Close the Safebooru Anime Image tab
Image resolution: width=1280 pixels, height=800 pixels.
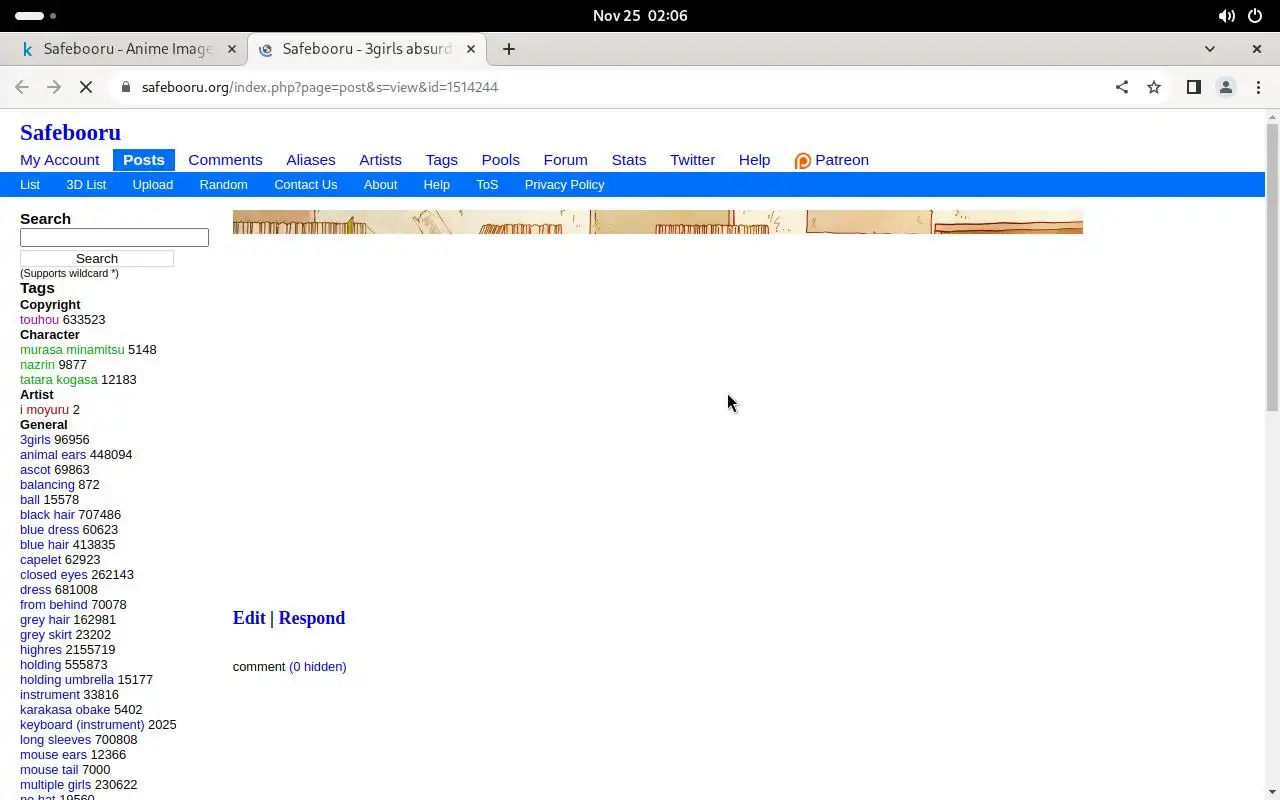coord(232,49)
